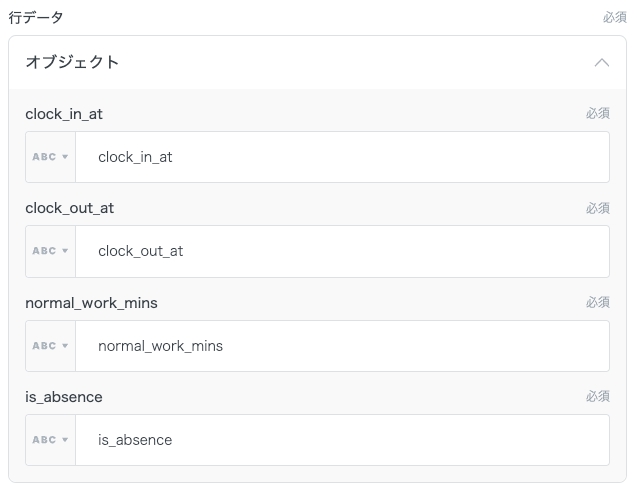The height and width of the screenshot is (485, 637).
Task: Focus the clock_in_at value input field
Action: pyautogui.click(x=342, y=157)
